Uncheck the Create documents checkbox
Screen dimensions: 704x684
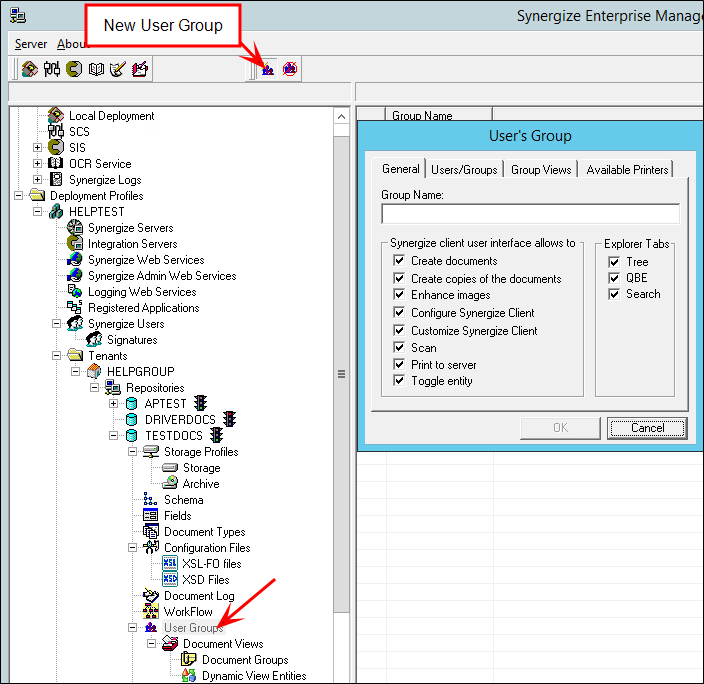click(399, 261)
